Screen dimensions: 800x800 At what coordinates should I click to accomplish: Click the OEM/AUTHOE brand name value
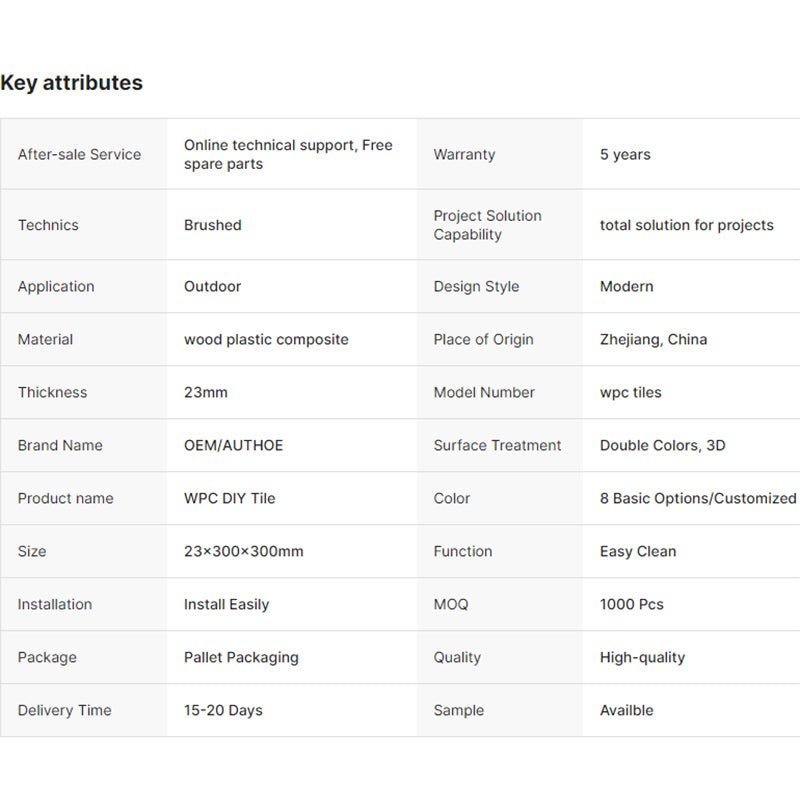tap(233, 445)
